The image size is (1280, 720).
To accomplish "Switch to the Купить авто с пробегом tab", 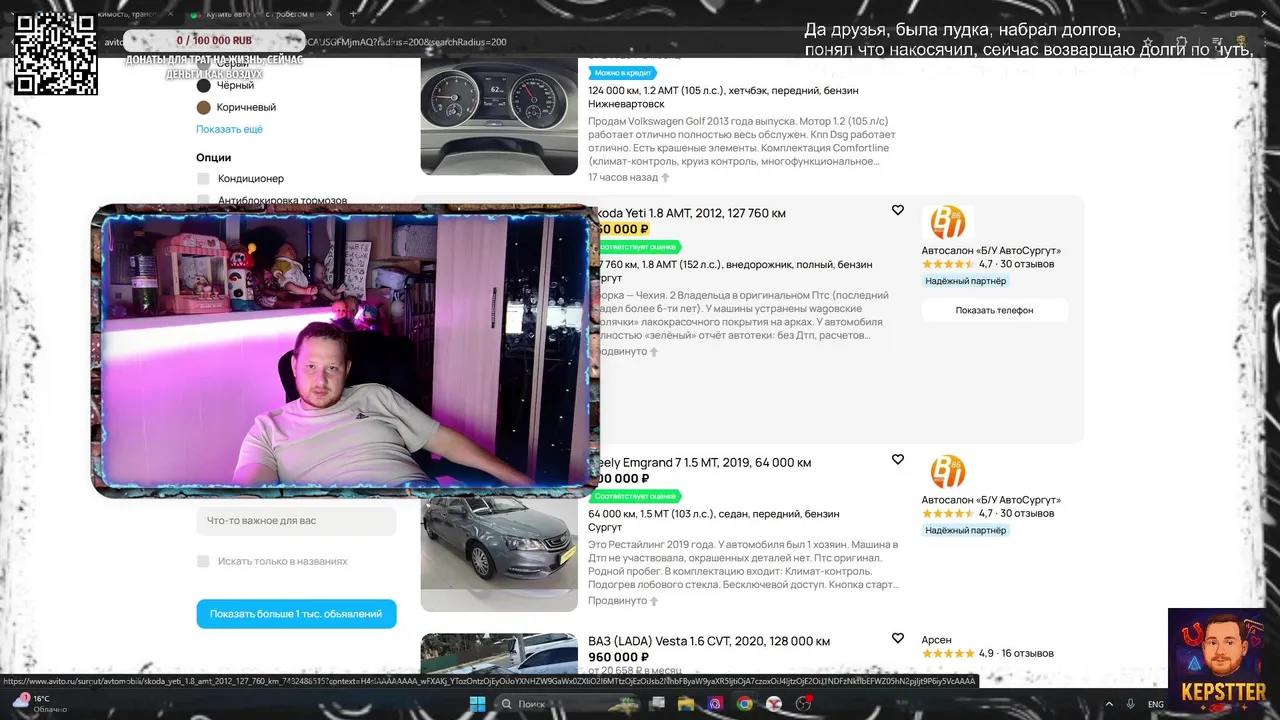I will [x=258, y=14].
